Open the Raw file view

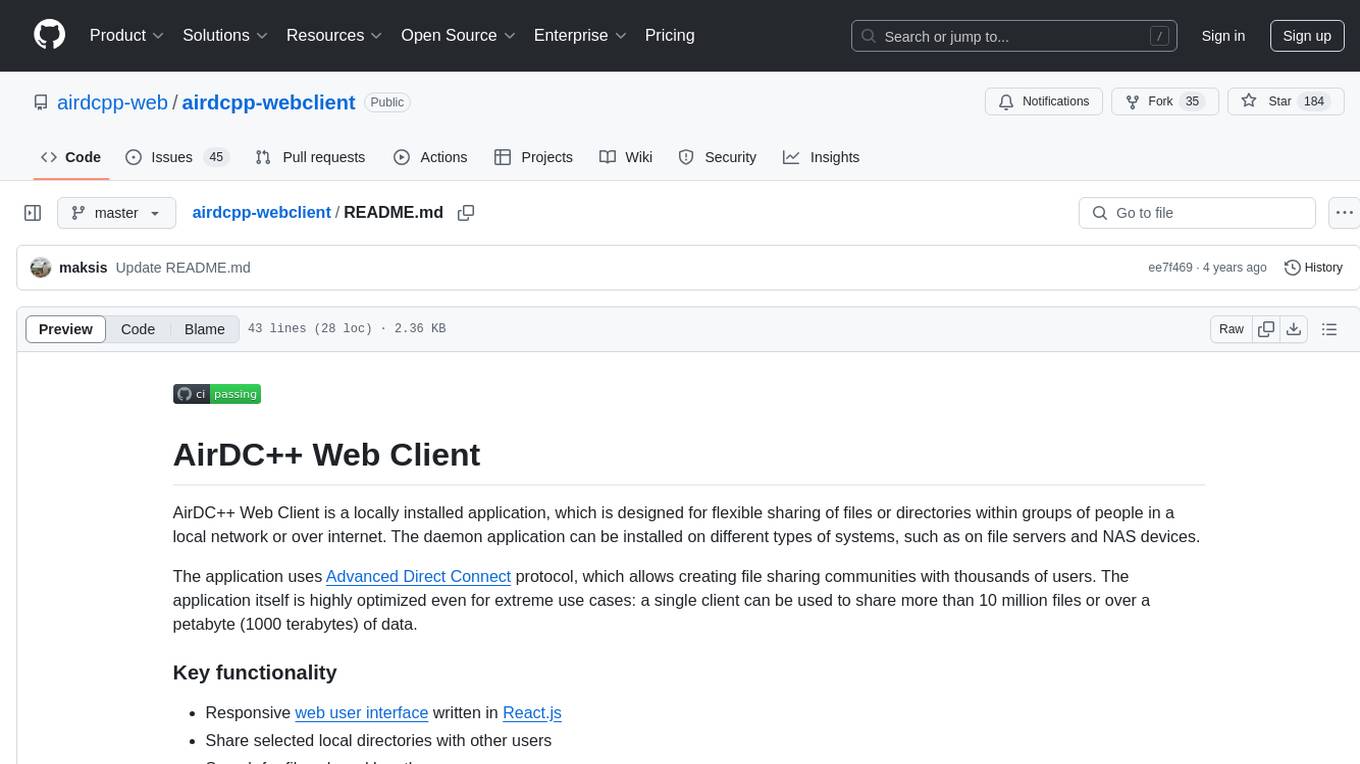point(1231,329)
